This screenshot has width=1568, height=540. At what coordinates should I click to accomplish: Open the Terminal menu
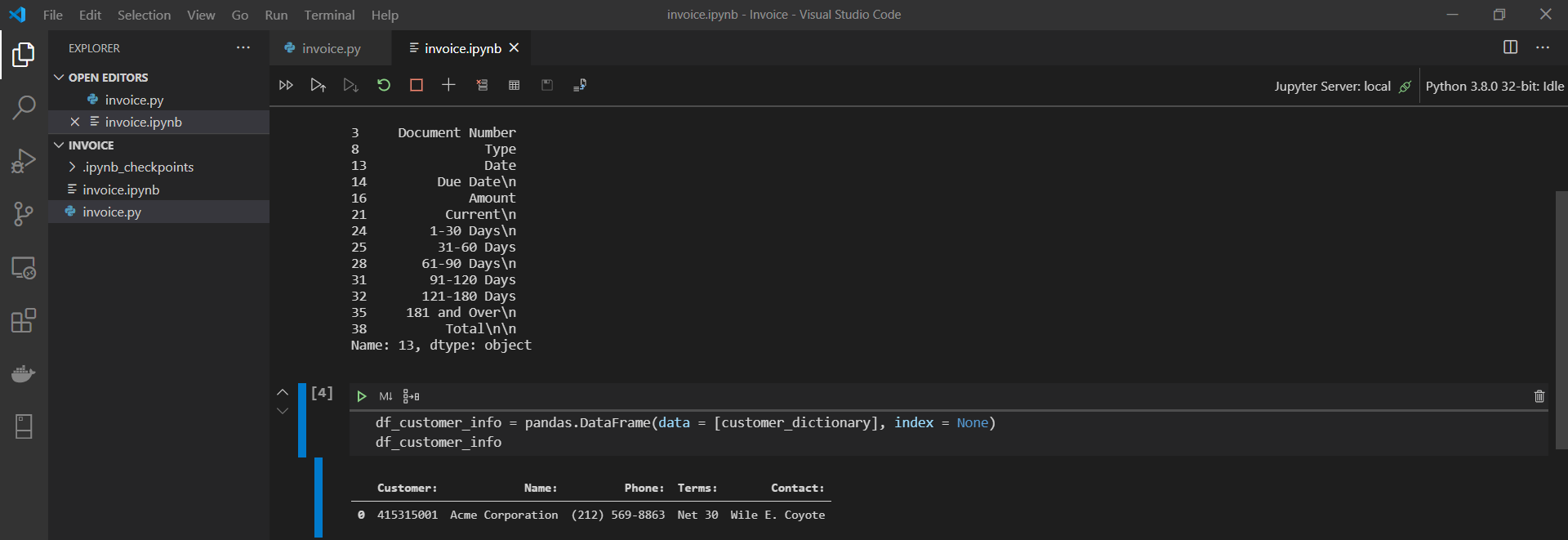(x=329, y=15)
